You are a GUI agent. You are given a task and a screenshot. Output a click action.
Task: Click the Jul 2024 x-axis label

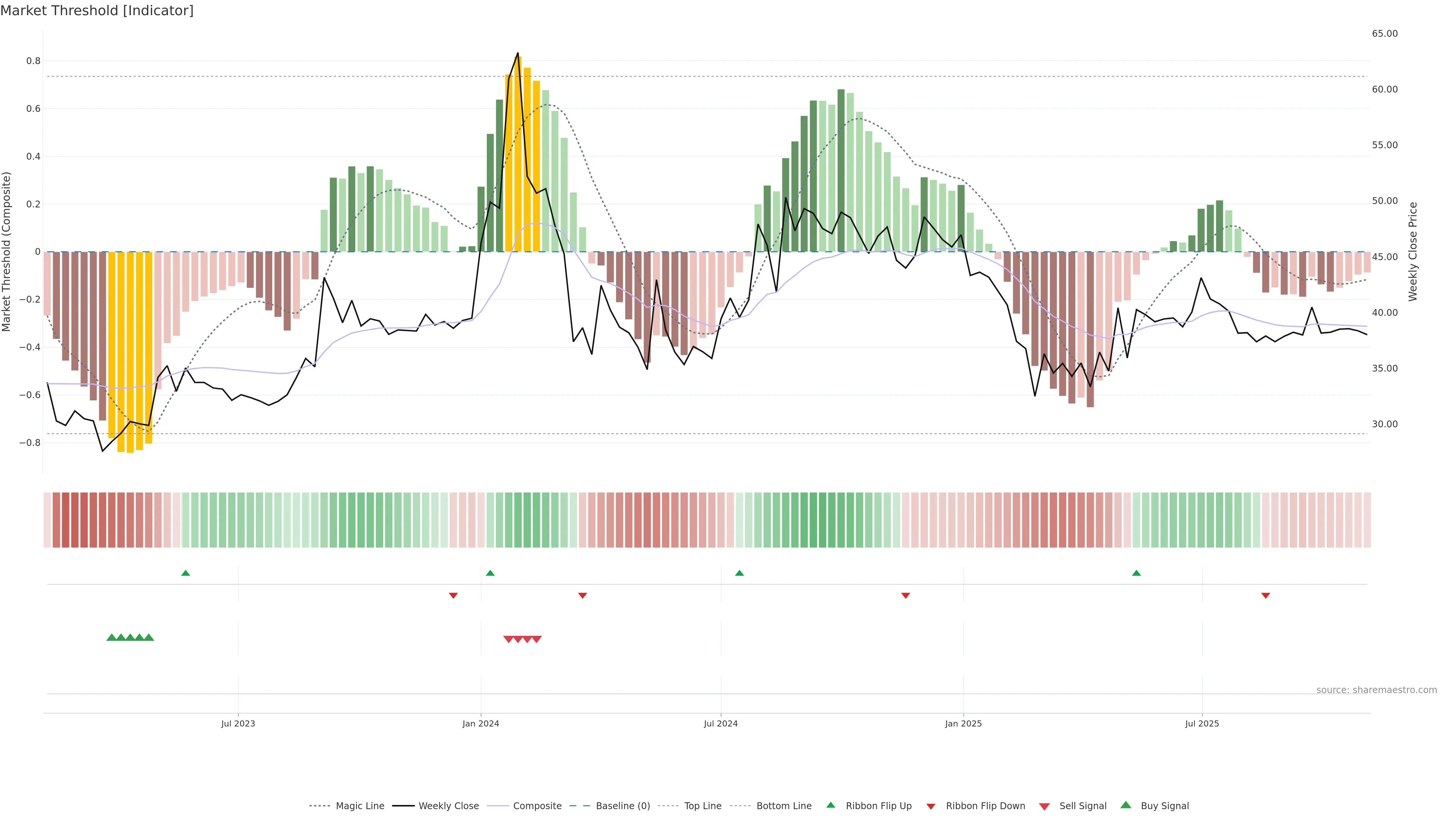click(x=721, y=723)
